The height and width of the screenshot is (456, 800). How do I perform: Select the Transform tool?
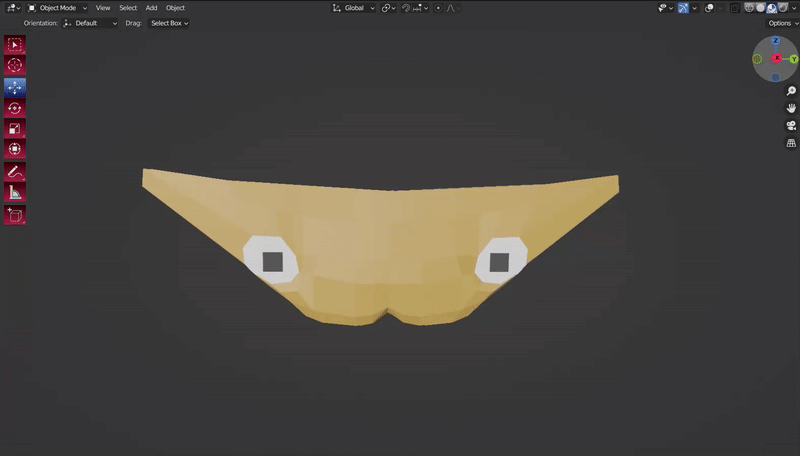point(15,149)
